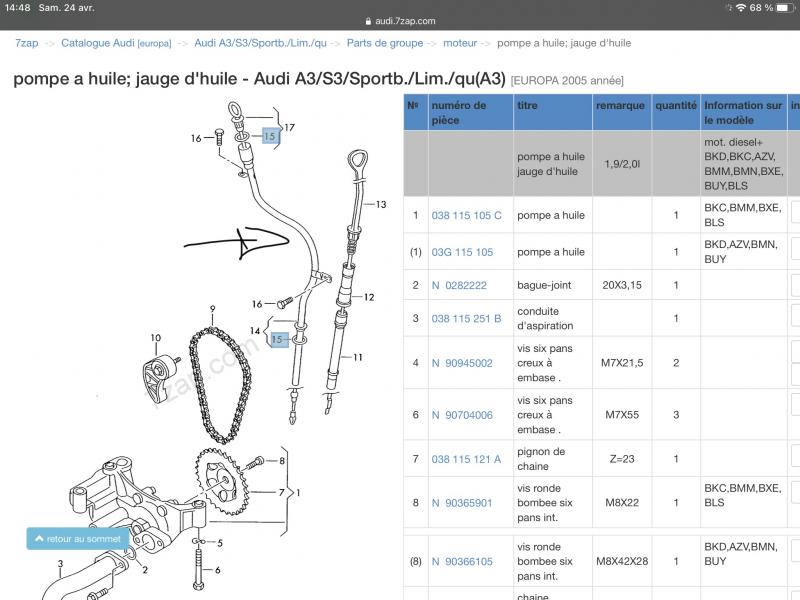
Task: Click callout 14 on the diagram
Action: tap(255, 331)
